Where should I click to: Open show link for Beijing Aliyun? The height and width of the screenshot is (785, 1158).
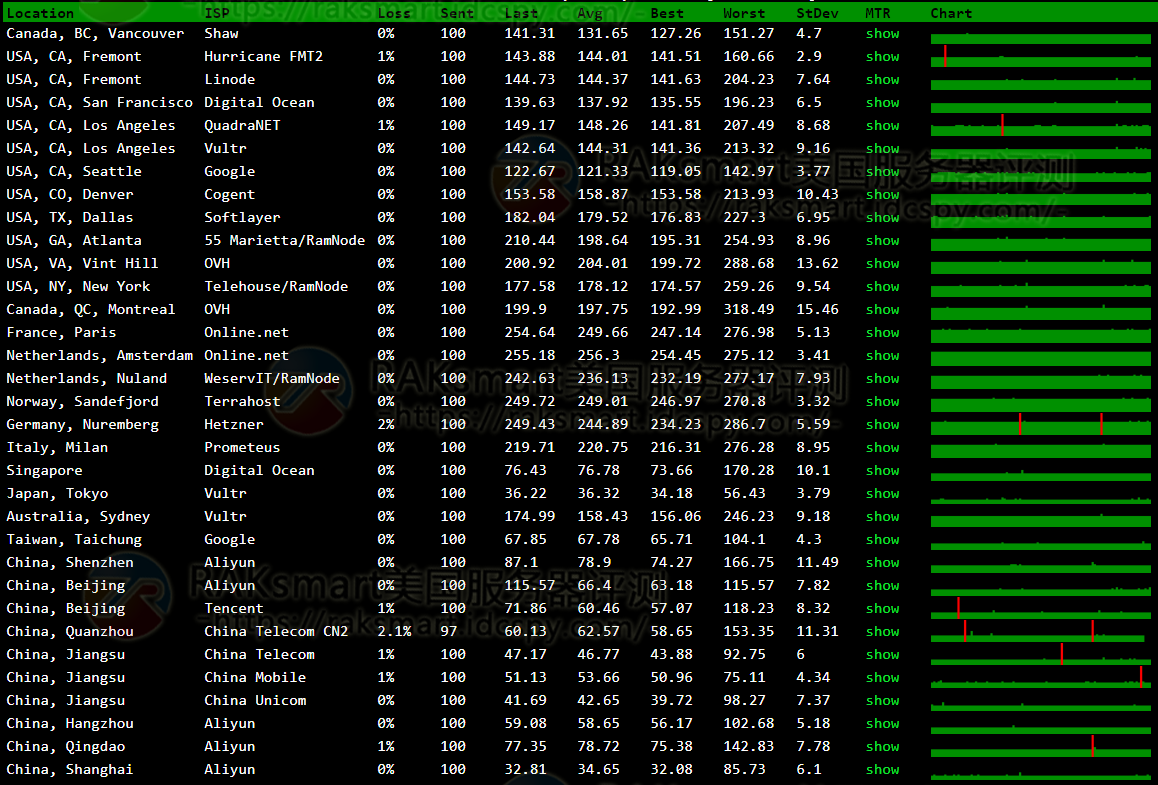point(883,586)
